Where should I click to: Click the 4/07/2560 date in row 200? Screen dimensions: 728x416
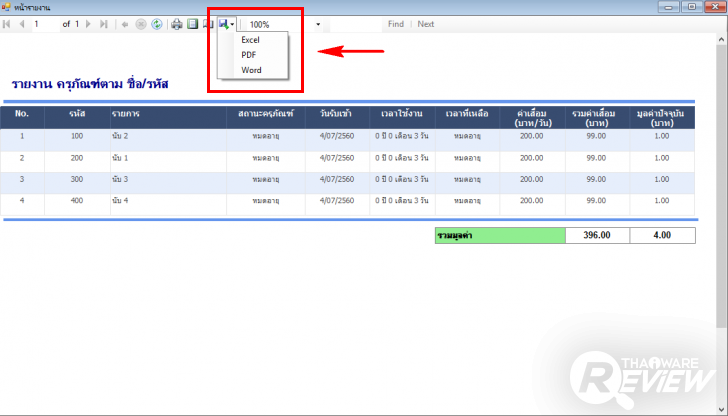point(337,158)
